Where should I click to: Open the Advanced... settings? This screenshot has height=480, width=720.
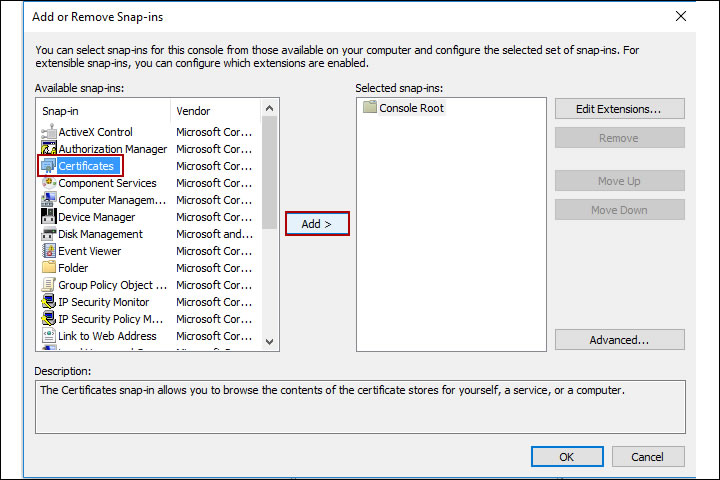click(619, 340)
